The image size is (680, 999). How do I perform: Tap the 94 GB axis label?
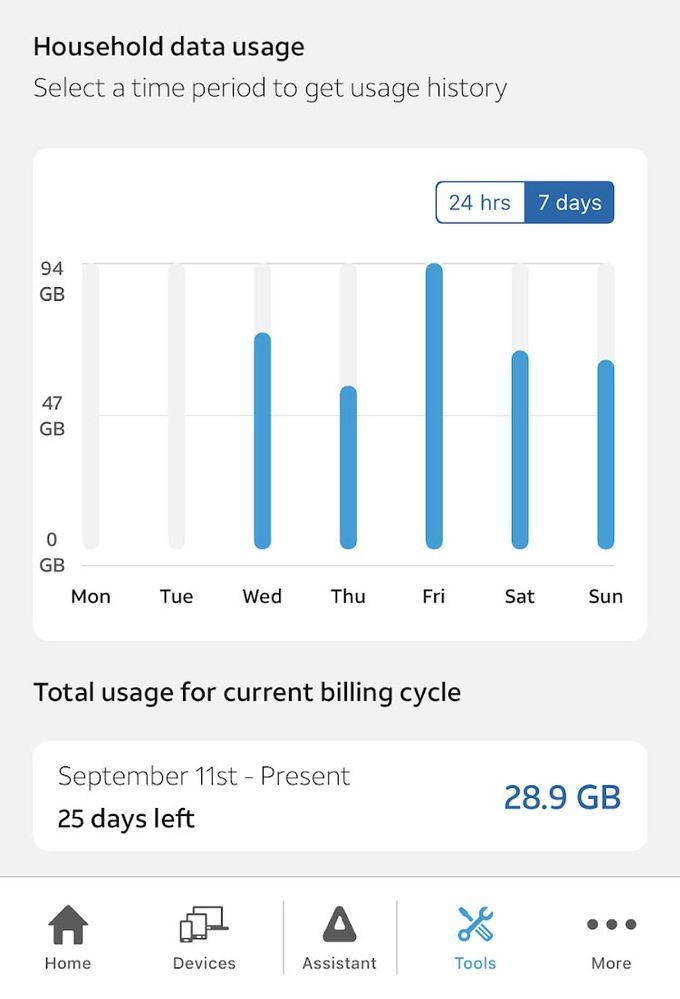pos(52,281)
